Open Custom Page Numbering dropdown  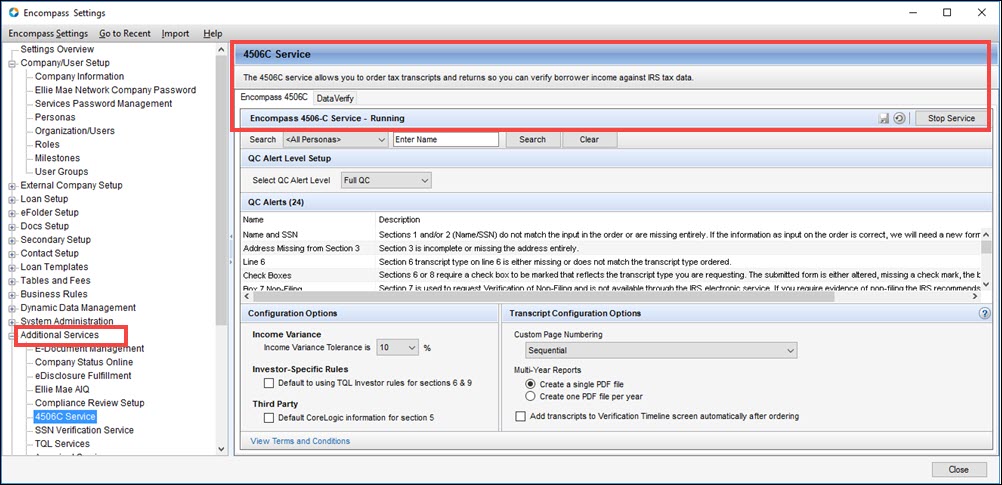660,350
